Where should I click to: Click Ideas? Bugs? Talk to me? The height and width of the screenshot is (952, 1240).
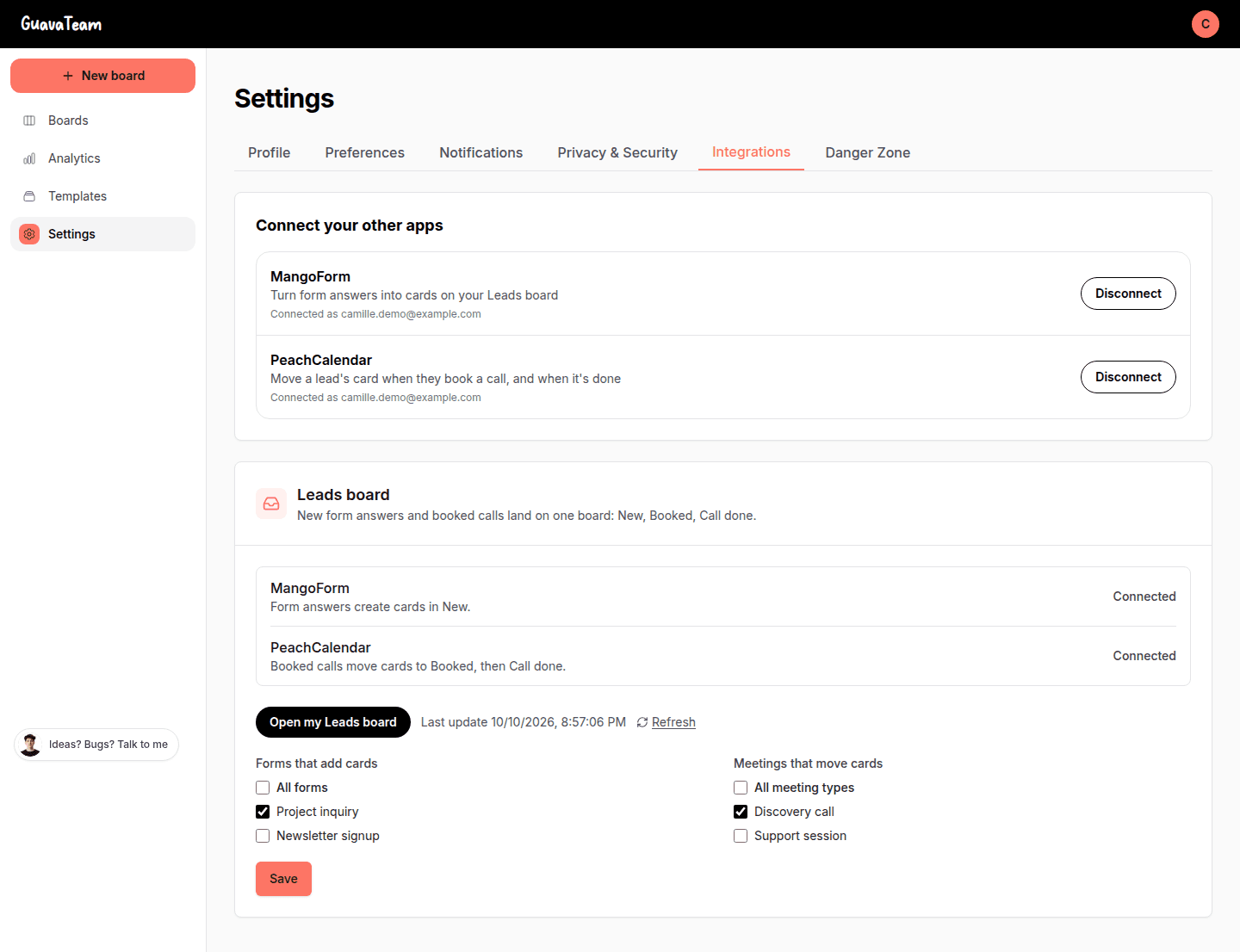coord(96,745)
